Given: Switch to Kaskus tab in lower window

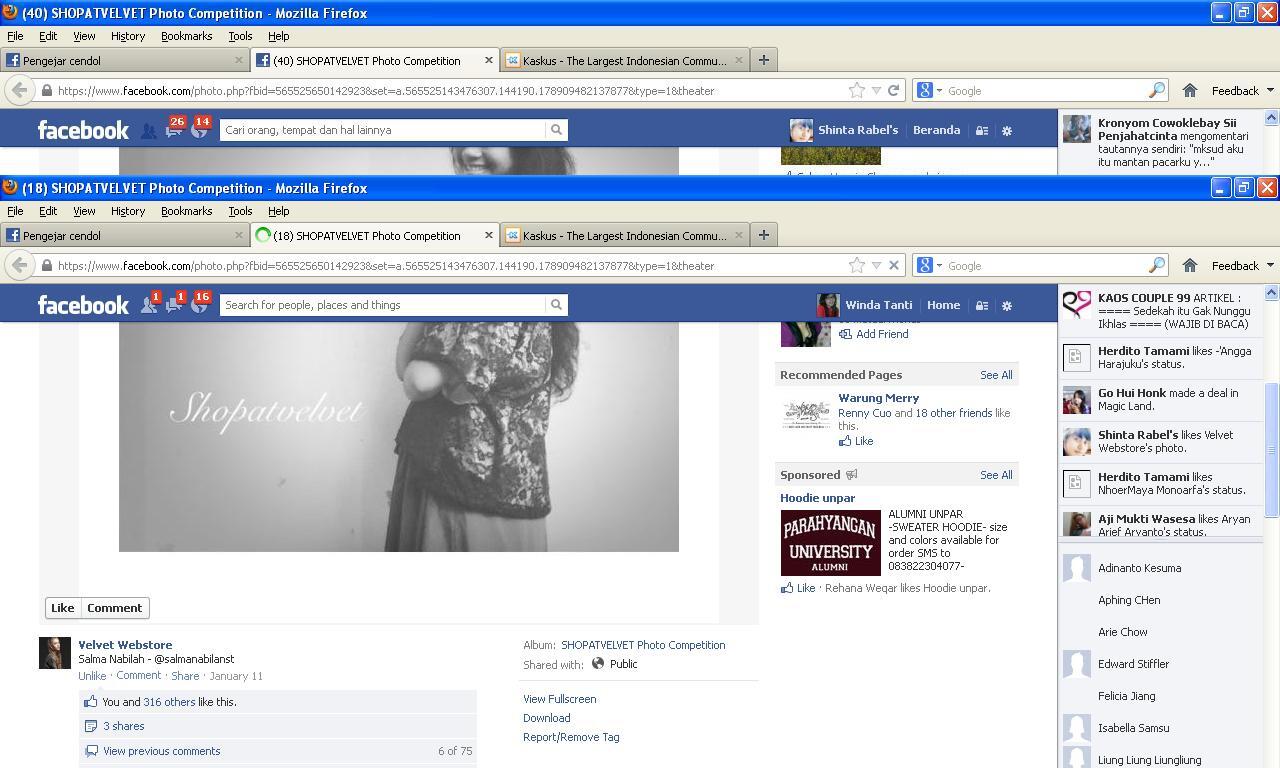Looking at the screenshot, I should pyautogui.click(x=625, y=236).
